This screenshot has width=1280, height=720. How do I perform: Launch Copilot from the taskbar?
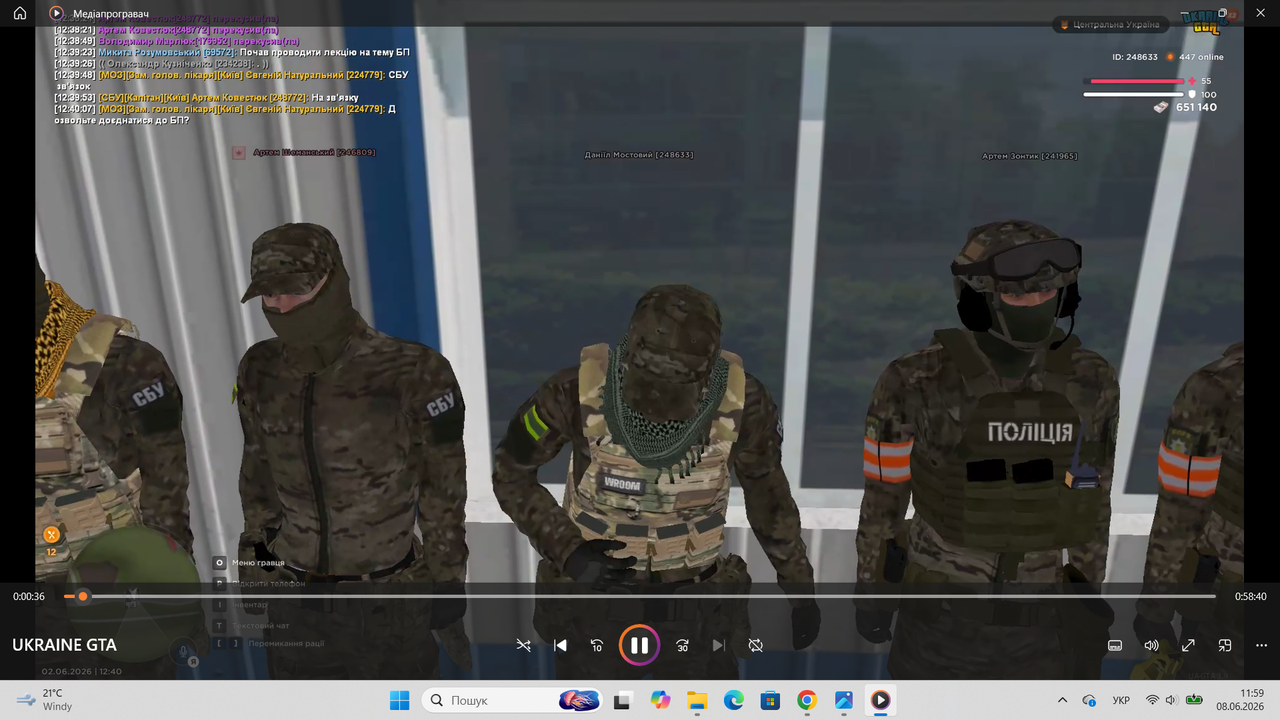660,700
